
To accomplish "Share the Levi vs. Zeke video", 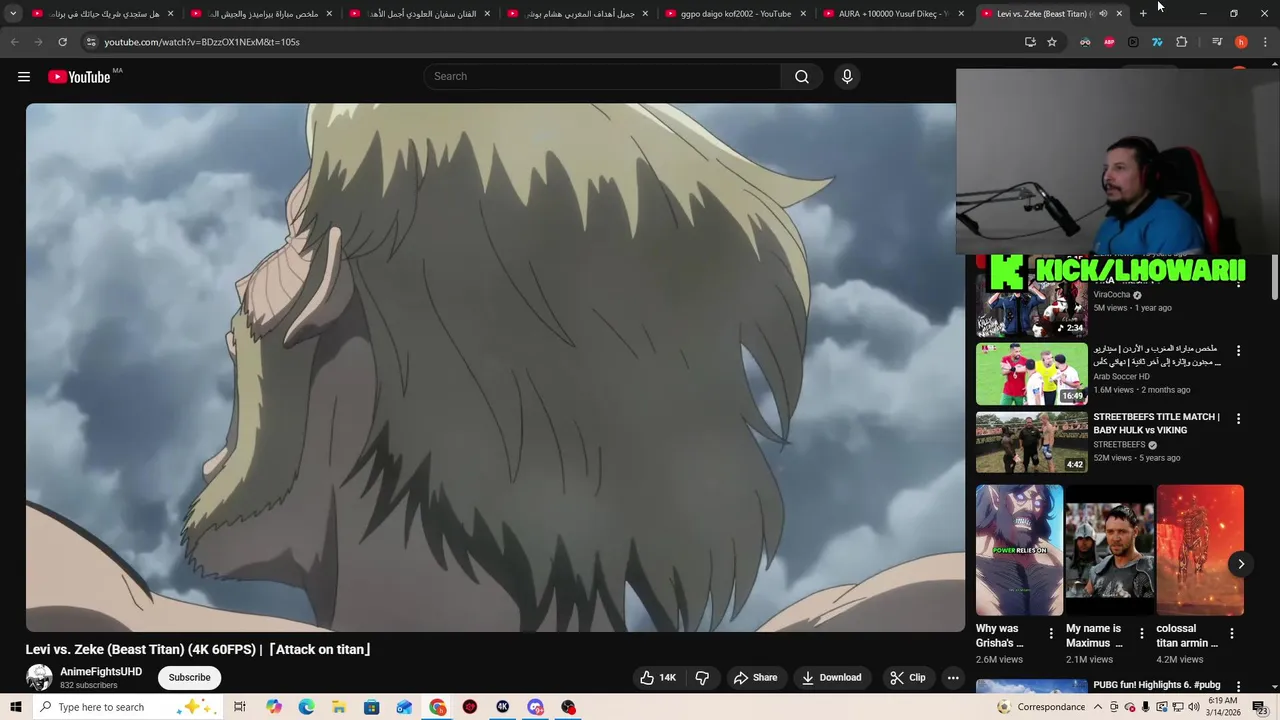I will coord(755,678).
